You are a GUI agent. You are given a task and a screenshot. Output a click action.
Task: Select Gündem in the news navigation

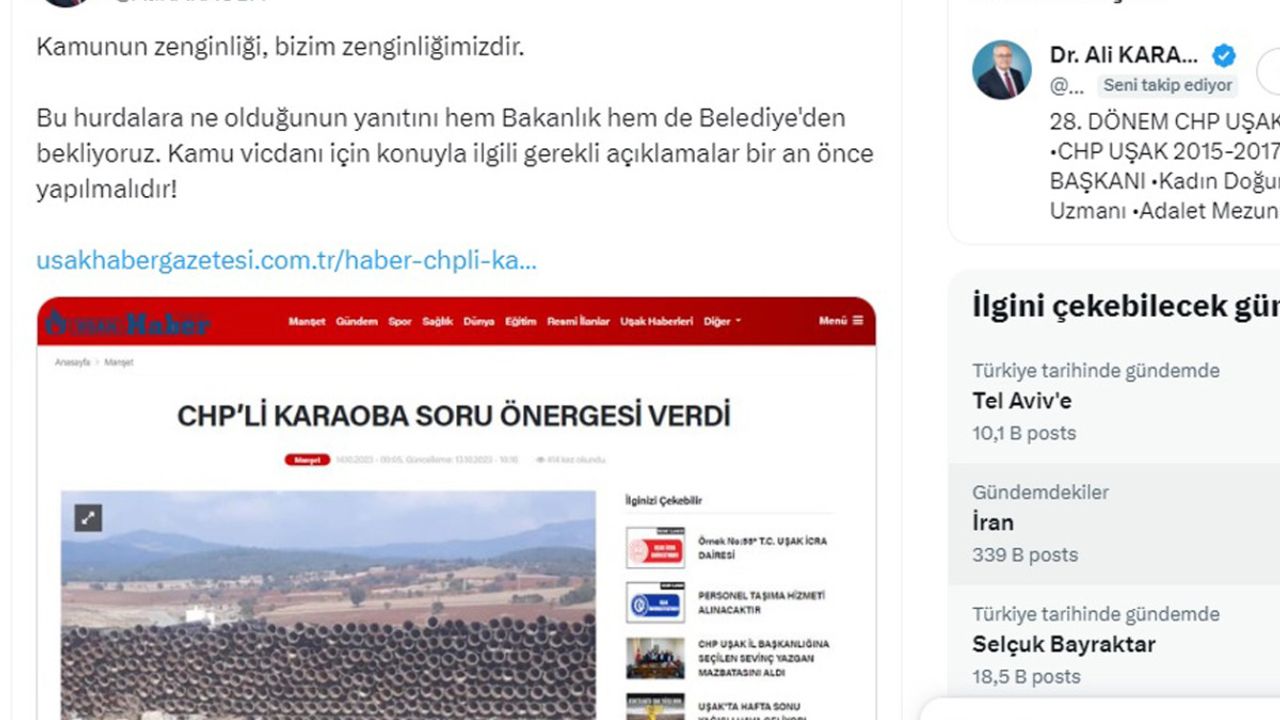357,322
